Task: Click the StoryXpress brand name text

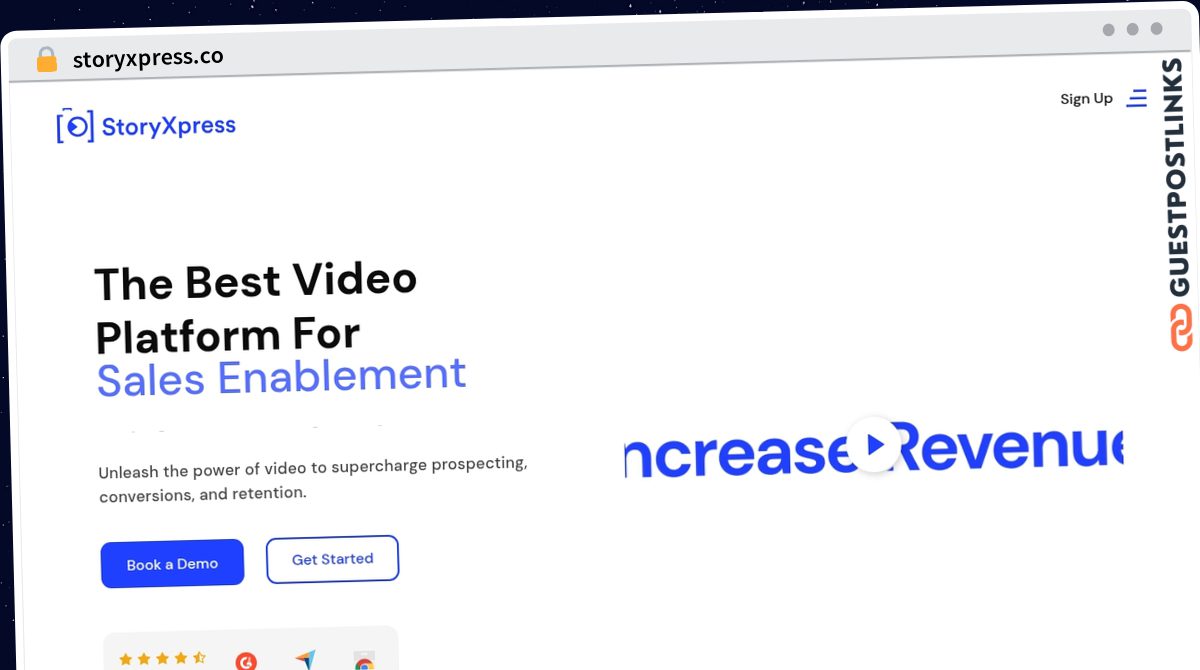Action: point(169,126)
